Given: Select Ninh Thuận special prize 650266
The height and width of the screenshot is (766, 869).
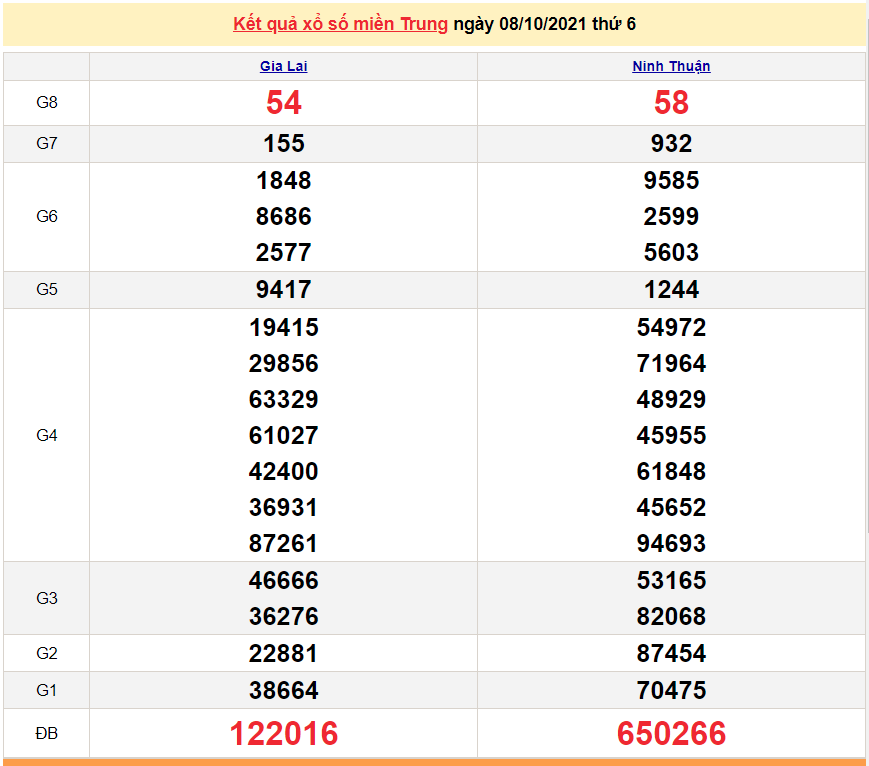Looking at the screenshot, I should (672, 734).
